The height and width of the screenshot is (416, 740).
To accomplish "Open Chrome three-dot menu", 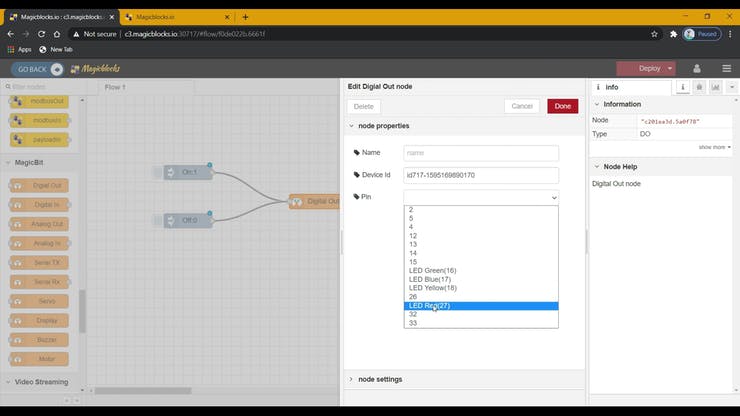I will click(x=730, y=34).
